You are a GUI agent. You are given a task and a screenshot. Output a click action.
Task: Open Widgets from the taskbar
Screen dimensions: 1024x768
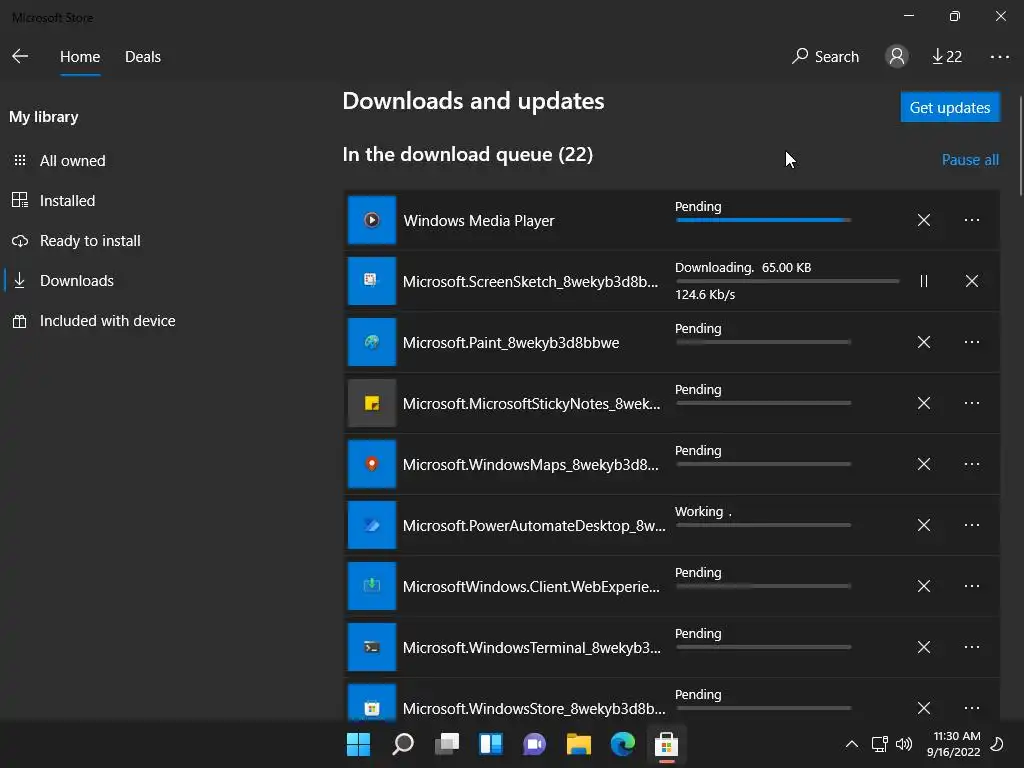click(x=490, y=744)
